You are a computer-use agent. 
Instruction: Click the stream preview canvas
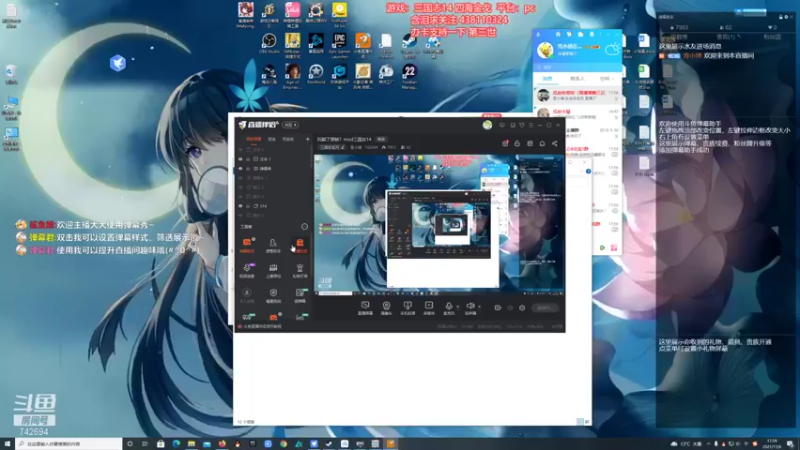pyautogui.click(x=439, y=224)
